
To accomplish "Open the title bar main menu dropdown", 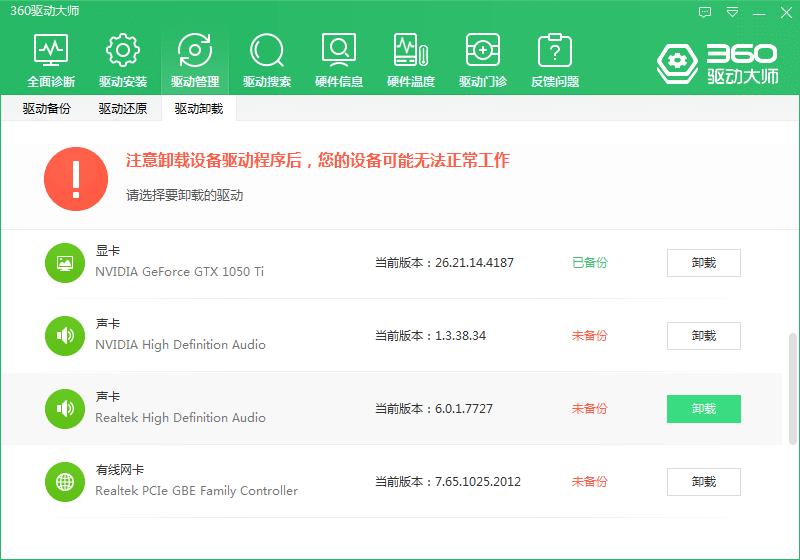I will click(733, 12).
